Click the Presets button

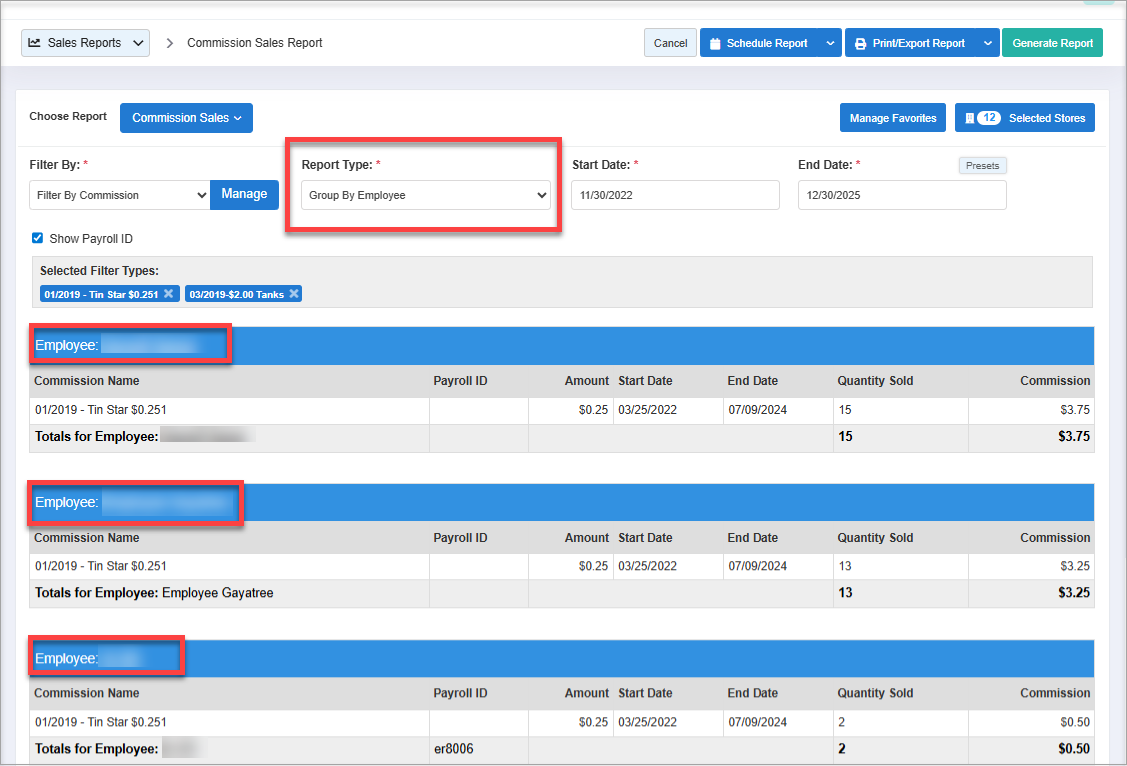(x=982, y=166)
